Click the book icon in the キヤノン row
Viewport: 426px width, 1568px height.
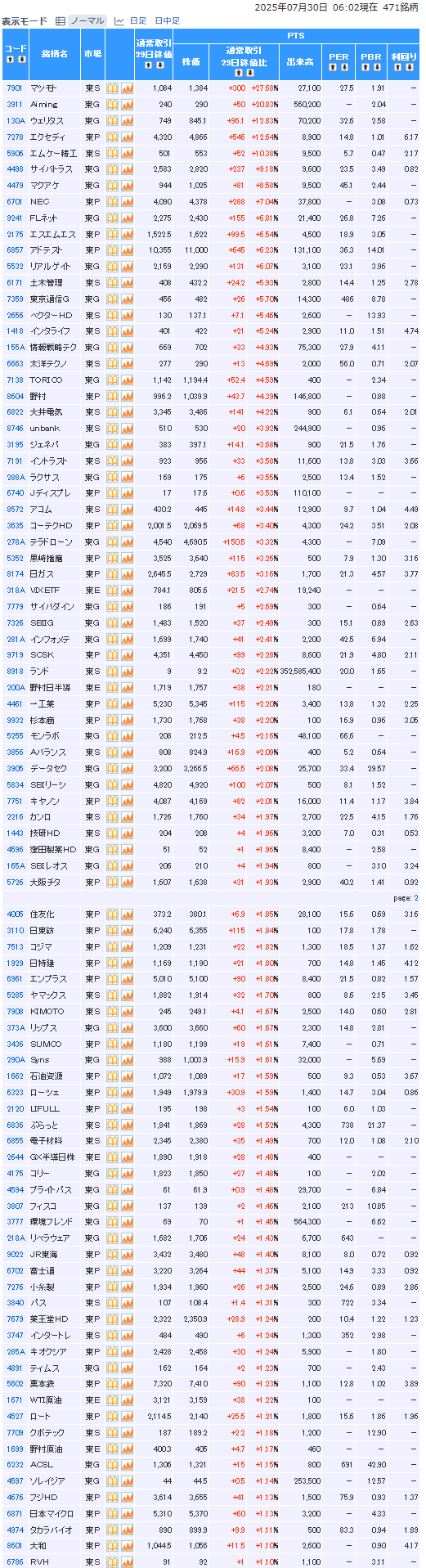tap(113, 801)
